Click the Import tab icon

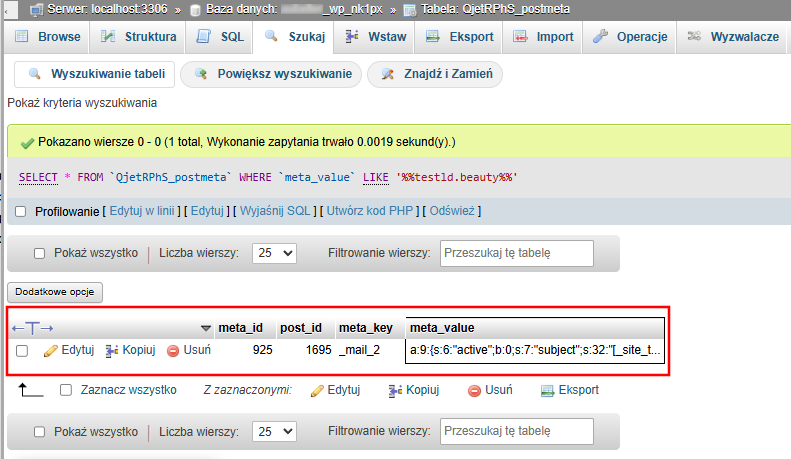click(520, 36)
